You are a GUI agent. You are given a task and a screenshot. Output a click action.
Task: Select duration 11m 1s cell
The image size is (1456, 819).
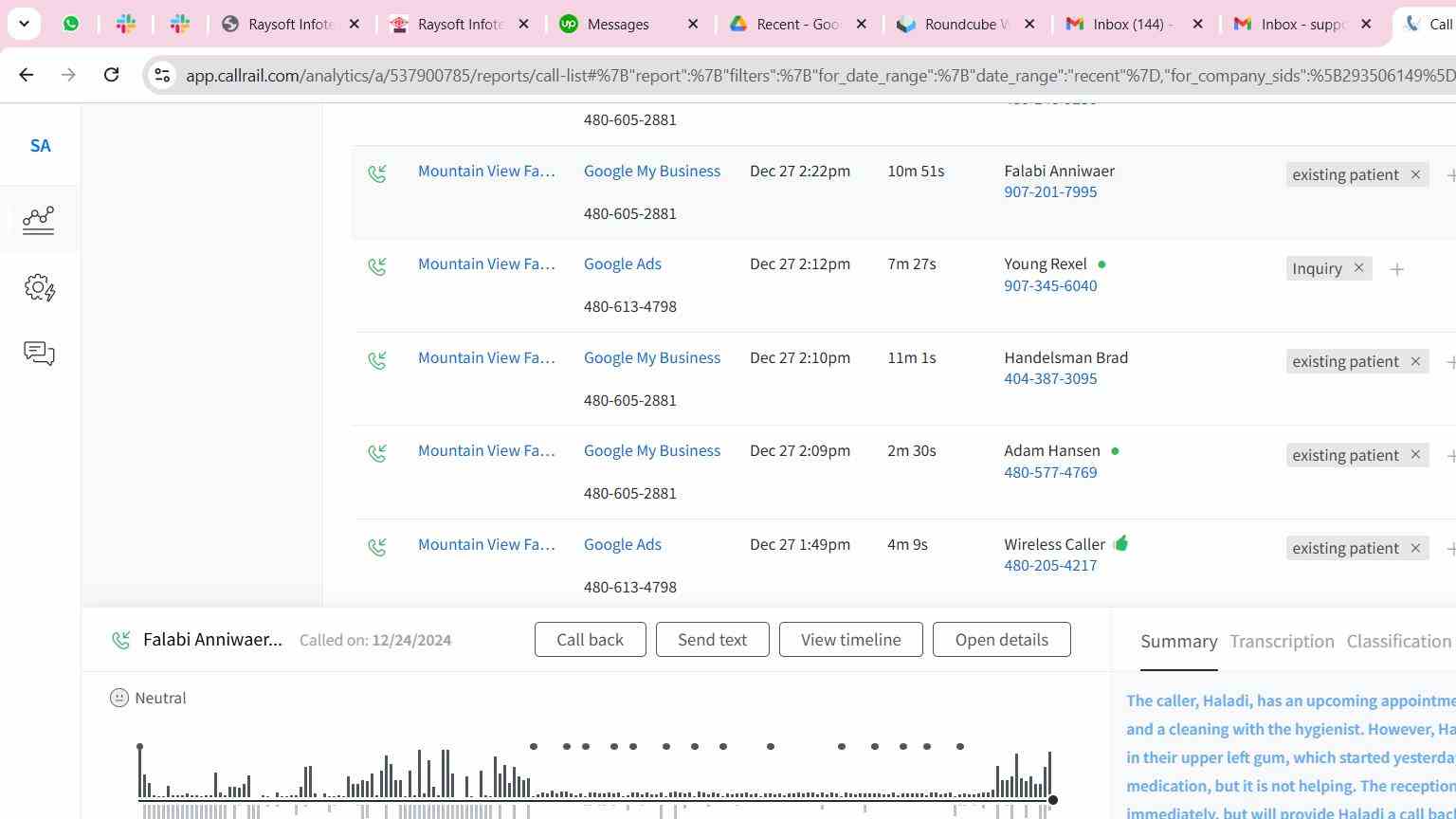click(911, 357)
